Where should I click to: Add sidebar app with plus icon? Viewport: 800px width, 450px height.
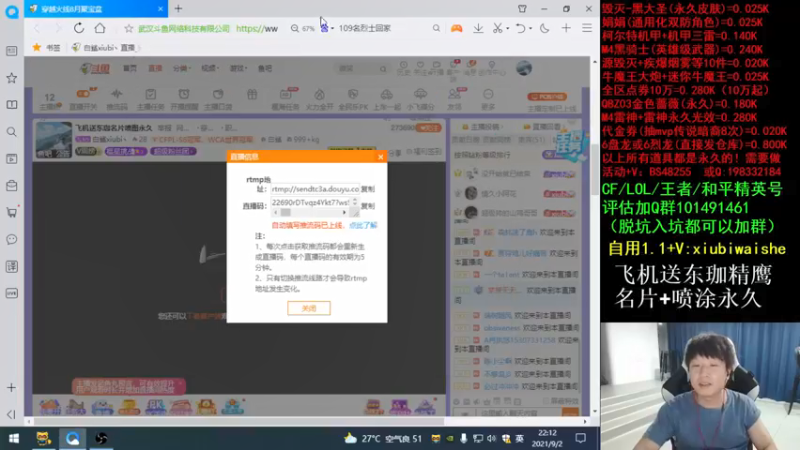pos(11,388)
